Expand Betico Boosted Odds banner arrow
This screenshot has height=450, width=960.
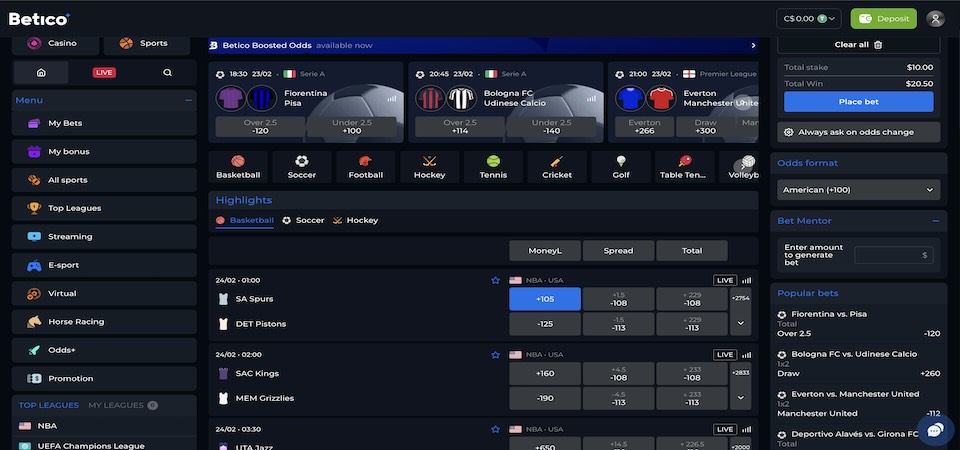click(x=753, y=45)
